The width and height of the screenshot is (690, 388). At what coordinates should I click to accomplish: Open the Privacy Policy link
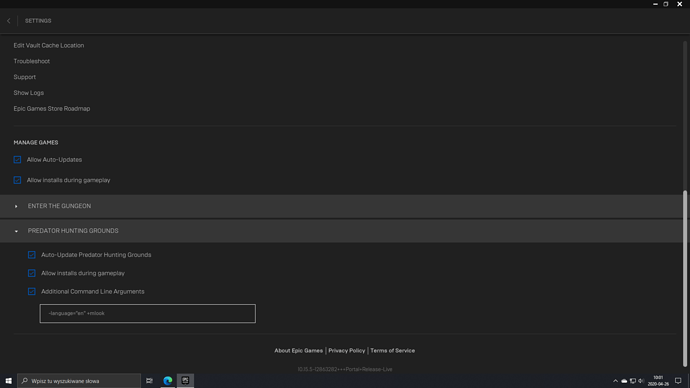tap(346, 351)
